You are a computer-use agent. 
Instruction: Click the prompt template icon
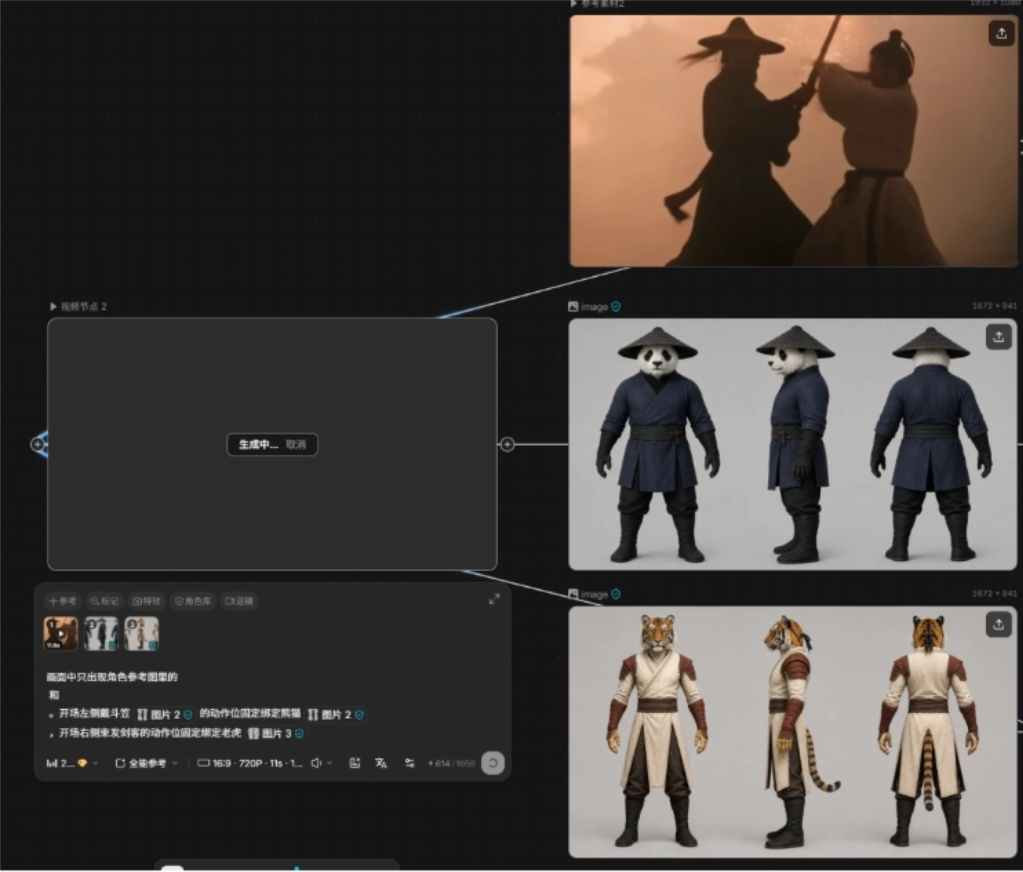pos(354,763)
